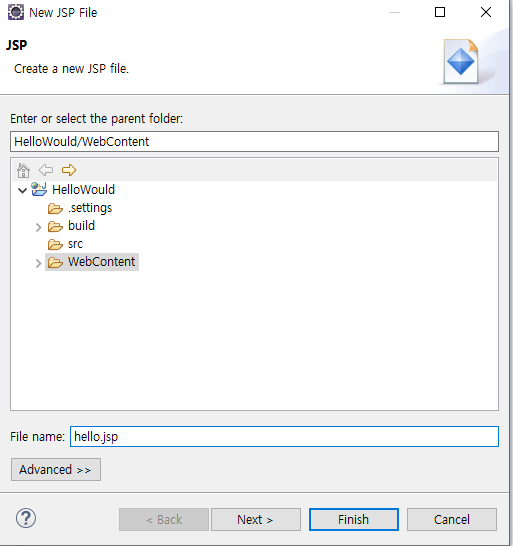Image resolution: width=513 pixels, height=546 pixels.
Task: Select the WebContent folder label
Action: tap(101, 262)
